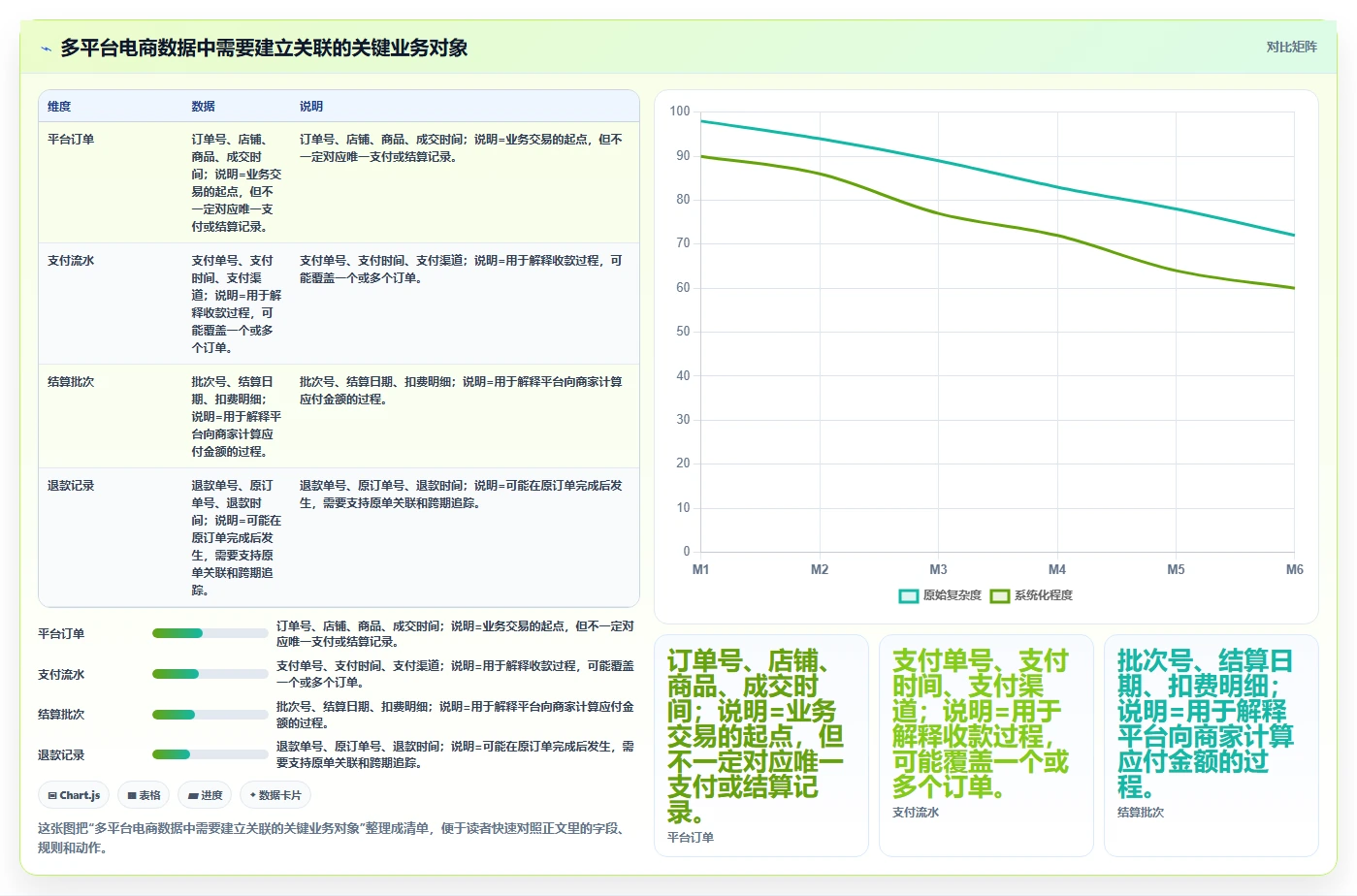1357x896 pixels.
Task: Select the 退款记录 table row label
Action: [x=71, y=486]
